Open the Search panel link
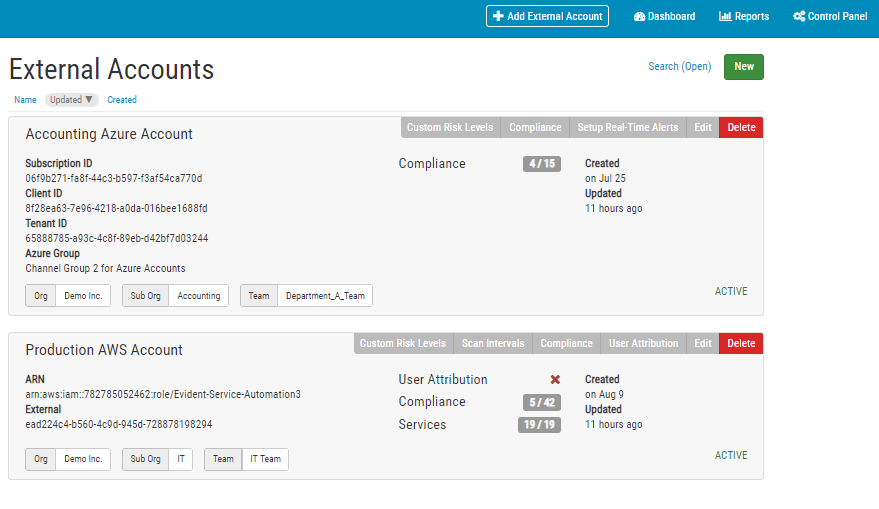Image resolution: width=879 pixels, height=509 pixels. [x=679, y=67]
